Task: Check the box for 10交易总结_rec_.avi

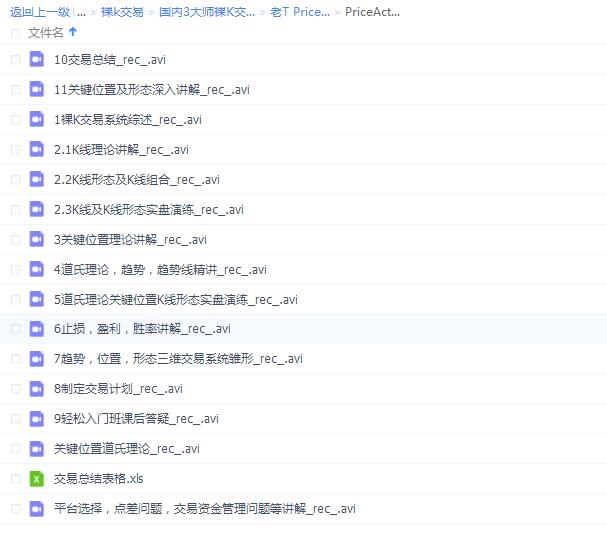Action: [x=15, y=60]
